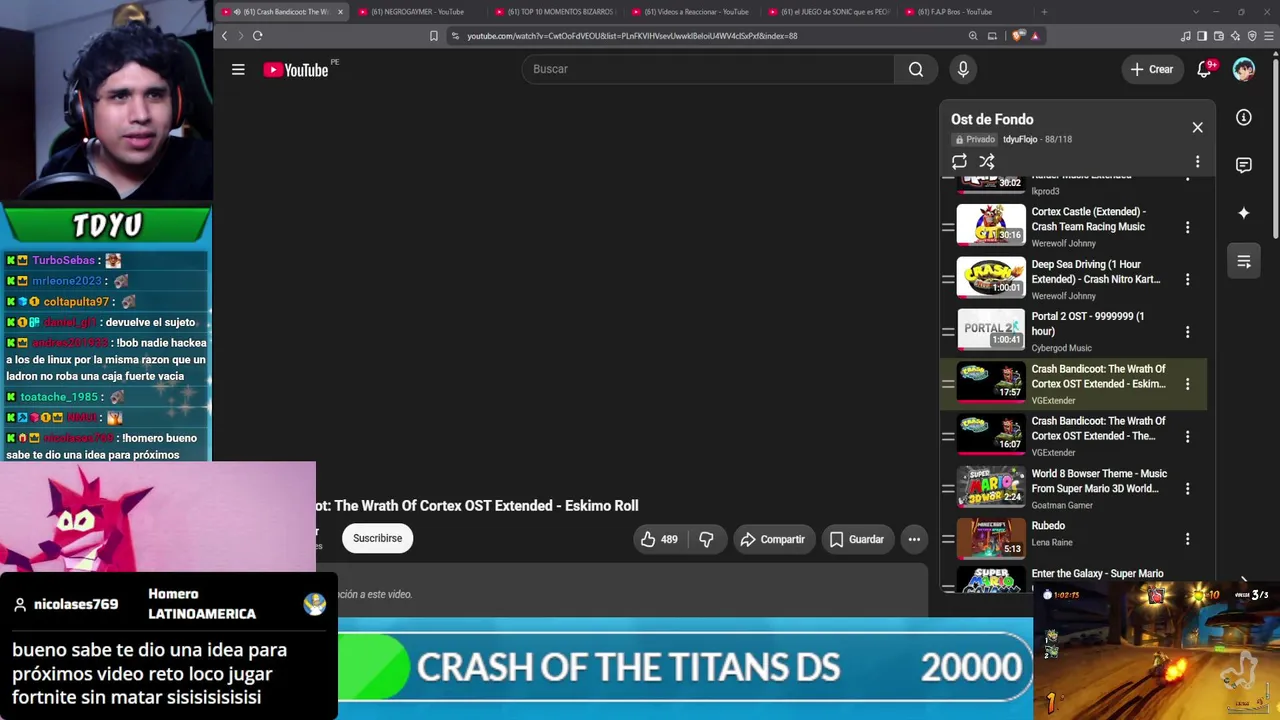Play the Portal 2 OST thumbnail
Image resolution: width=1280 pixels, height=720 pixels.
pyautogui.click(x=991, y=329)
